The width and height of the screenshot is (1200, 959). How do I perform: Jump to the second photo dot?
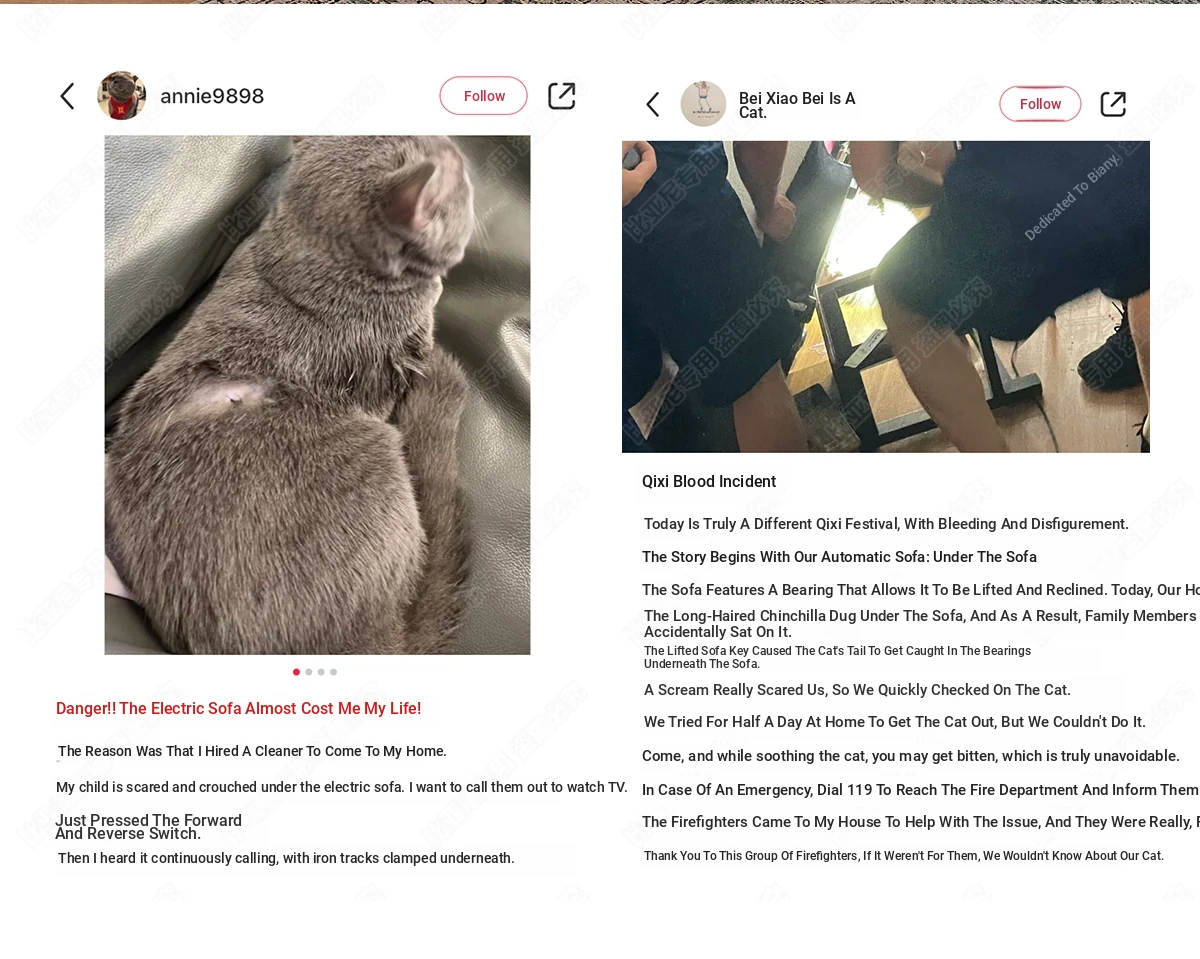[x=309, y=672]
